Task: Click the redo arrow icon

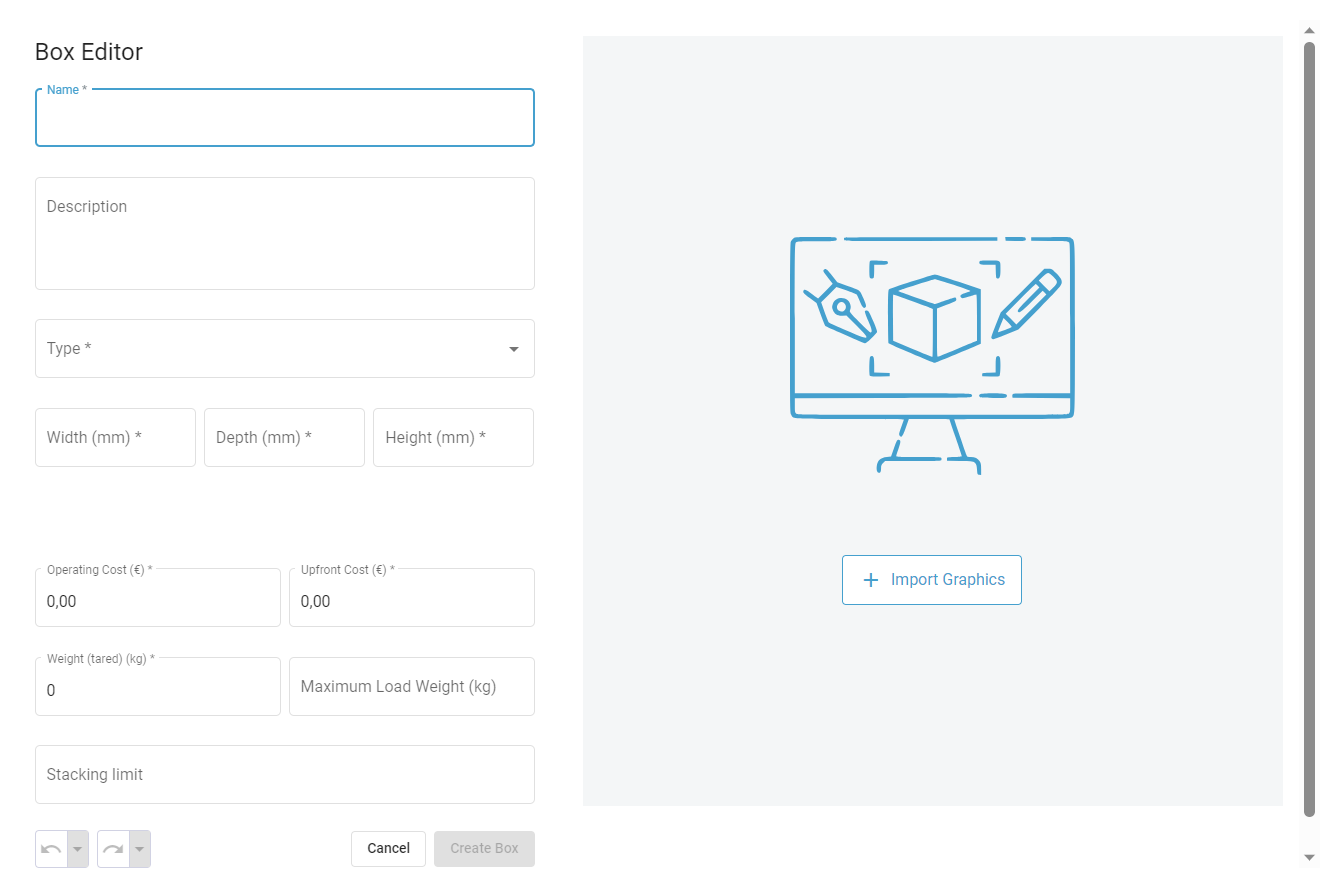Action: point(113,849)
